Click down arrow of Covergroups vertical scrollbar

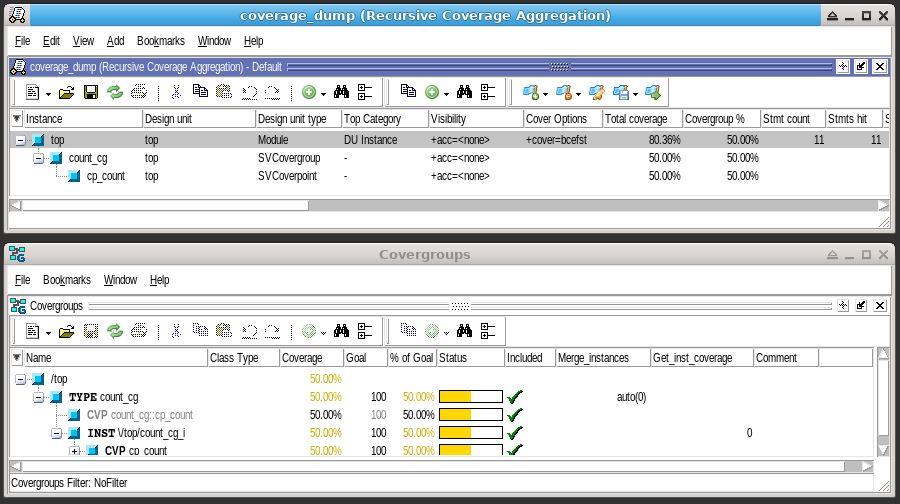(x=883, y=451)
